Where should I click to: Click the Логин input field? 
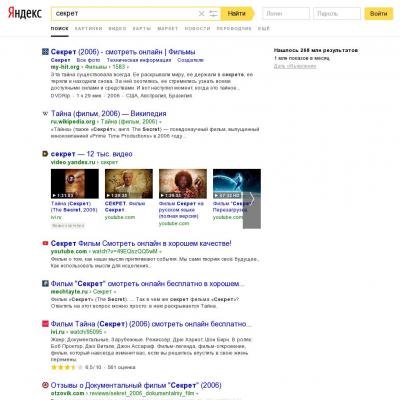coord(286,14)
